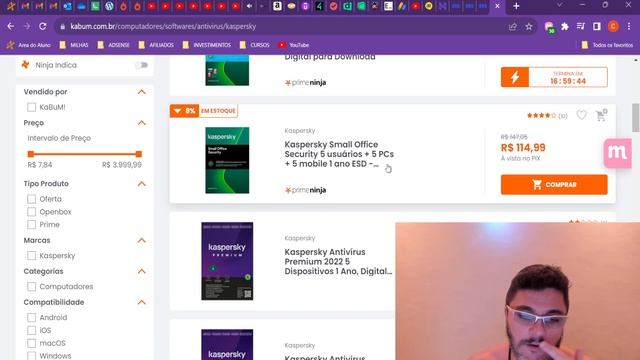The image size is (640, 360).
Task: Click the COMPRAR button
Action: [554, 184]
